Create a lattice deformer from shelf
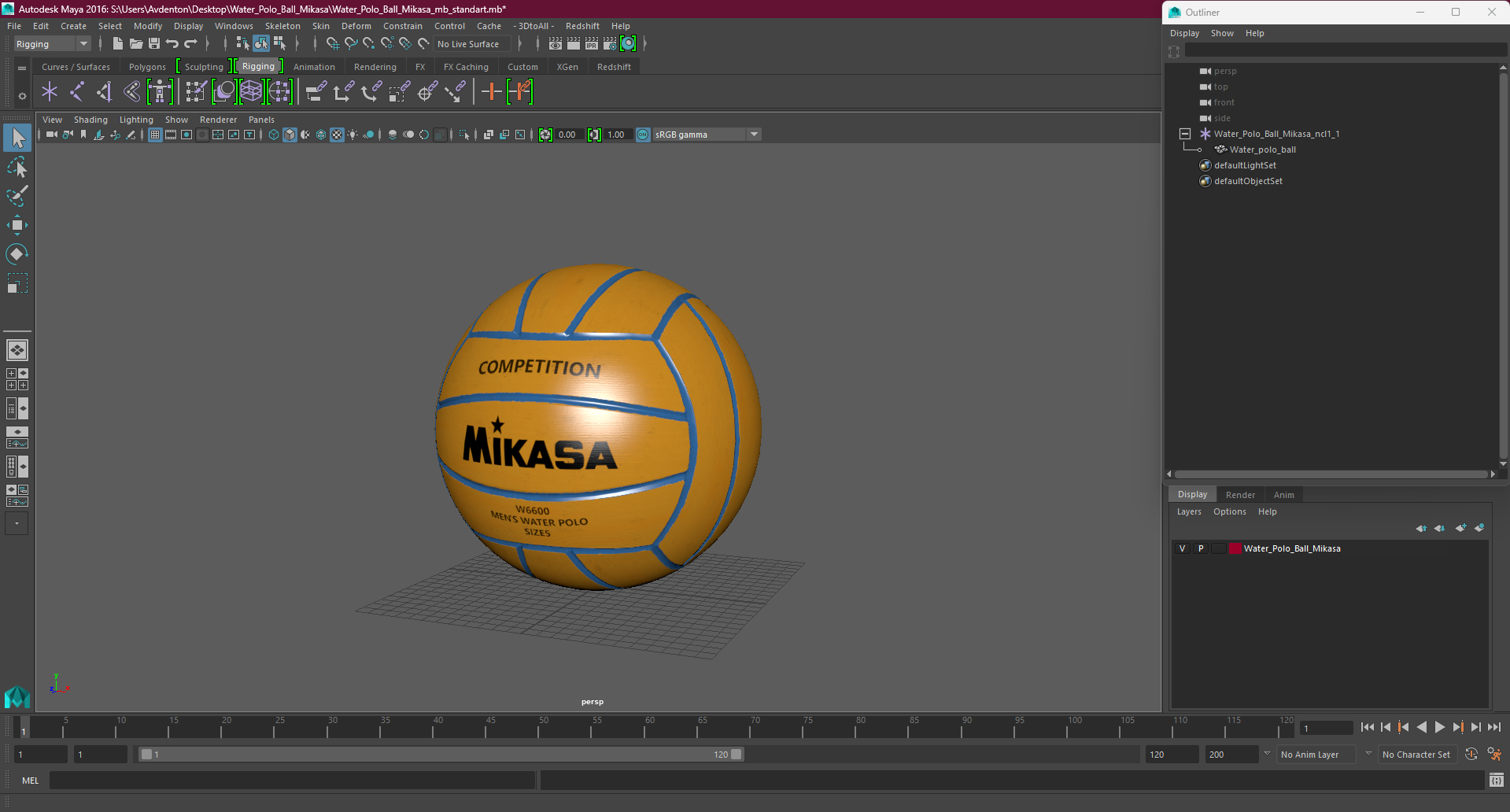The width and height of the screenshot is (1510, 812). pos(251,92)
